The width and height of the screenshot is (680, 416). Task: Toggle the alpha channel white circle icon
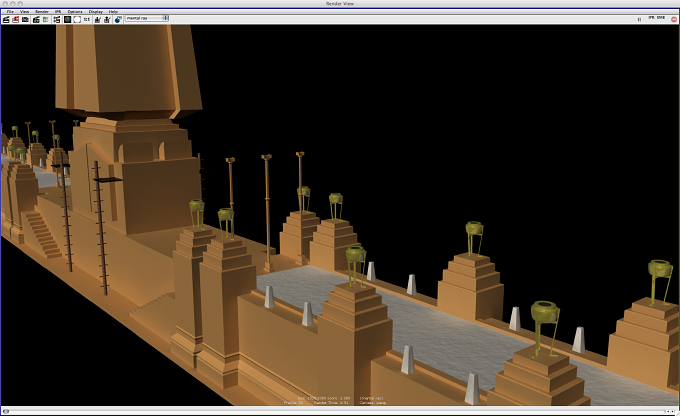tap(77, 20)
